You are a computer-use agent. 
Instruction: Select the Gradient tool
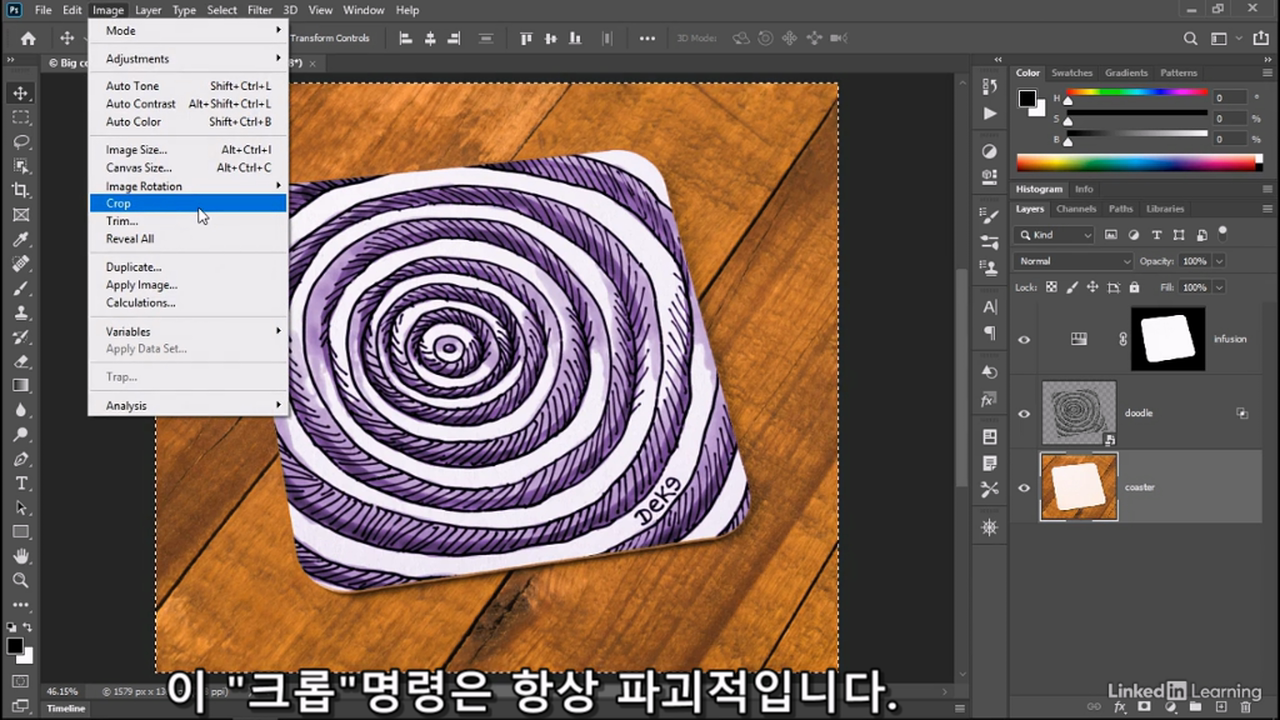coord(21,385)
